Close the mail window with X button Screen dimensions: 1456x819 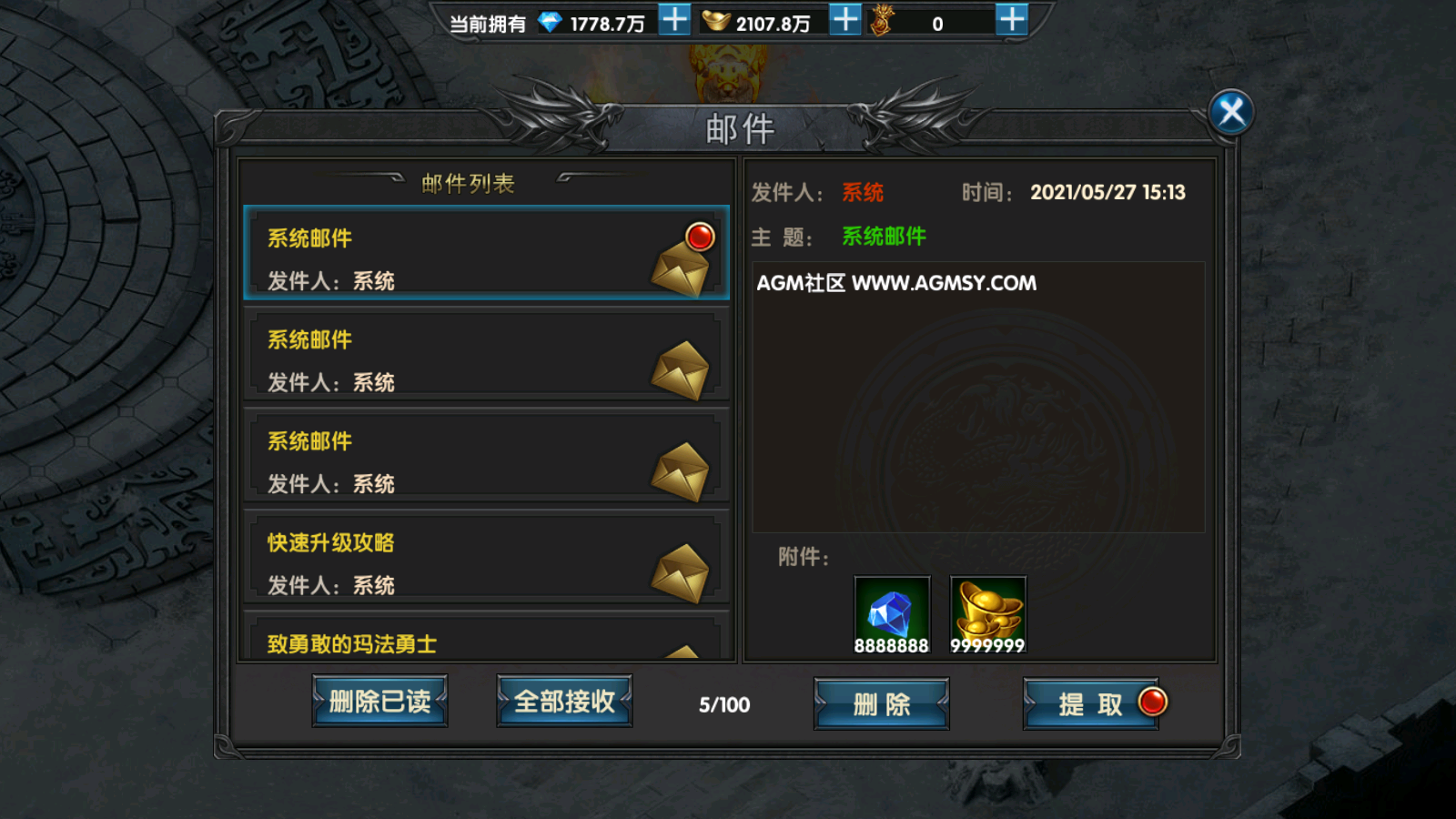point(1231,113)
